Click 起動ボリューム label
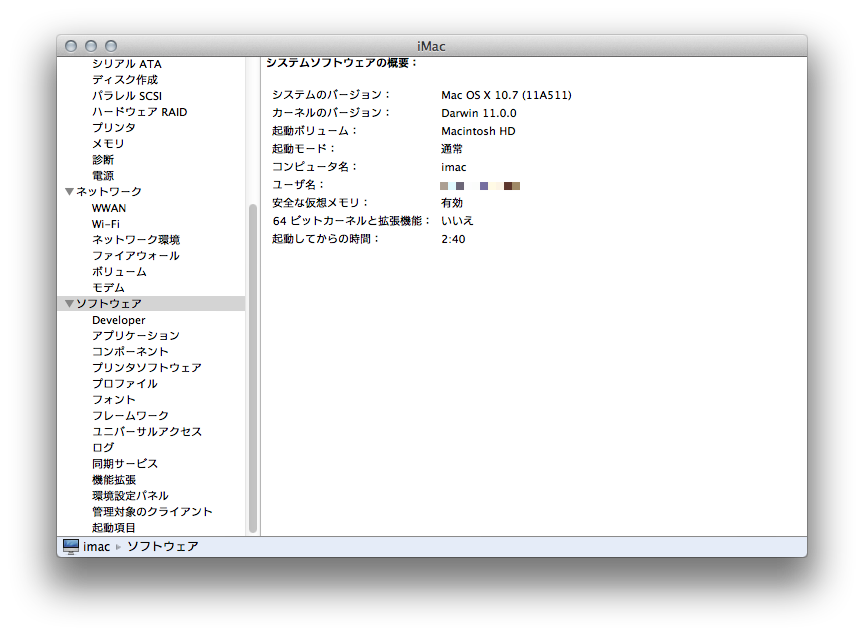 [x=314, y=131]
